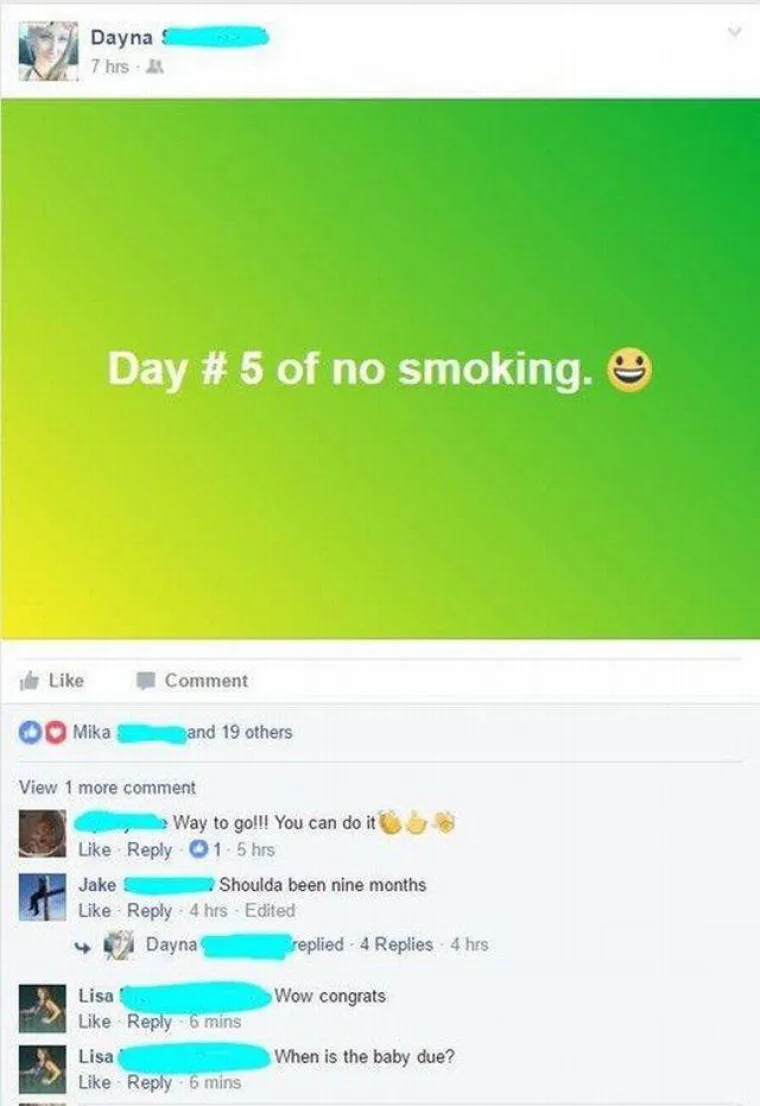Open the list of 19 others who reacted
760x1106 pixels.
tap(239, 732)
